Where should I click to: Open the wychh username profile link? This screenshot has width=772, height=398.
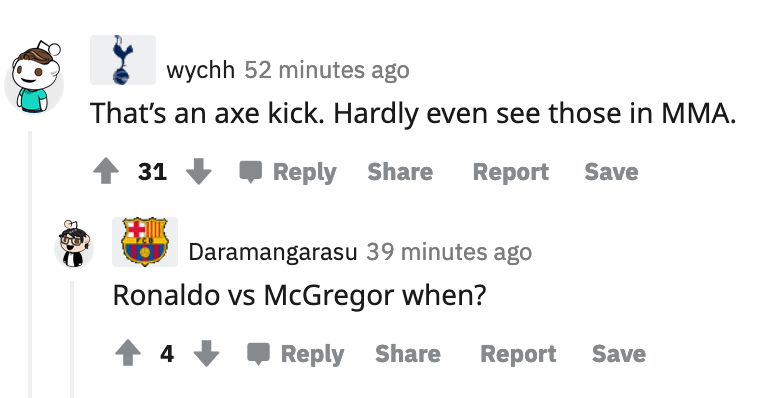click(200, 70)
